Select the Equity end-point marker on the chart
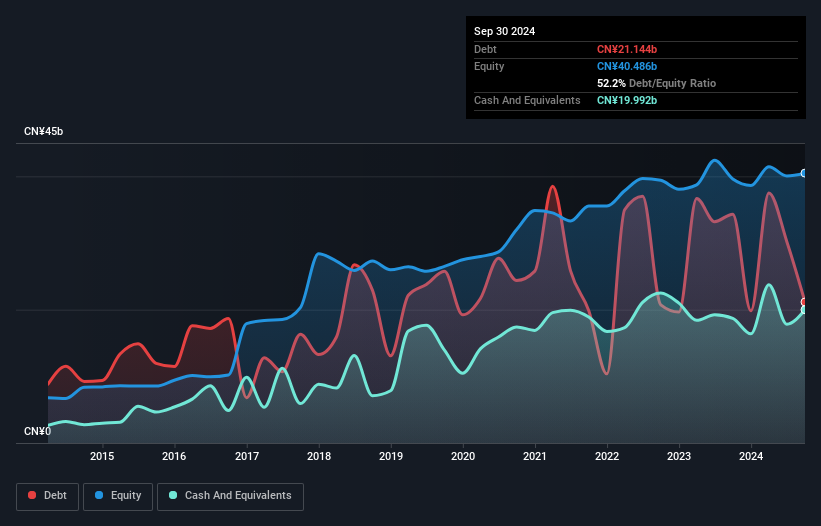 tap(804, 173)
